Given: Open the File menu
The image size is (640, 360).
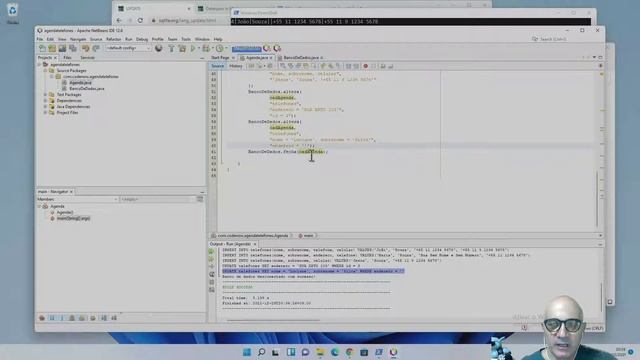Looking at the screenshot, I should click(x=40, y=39).
